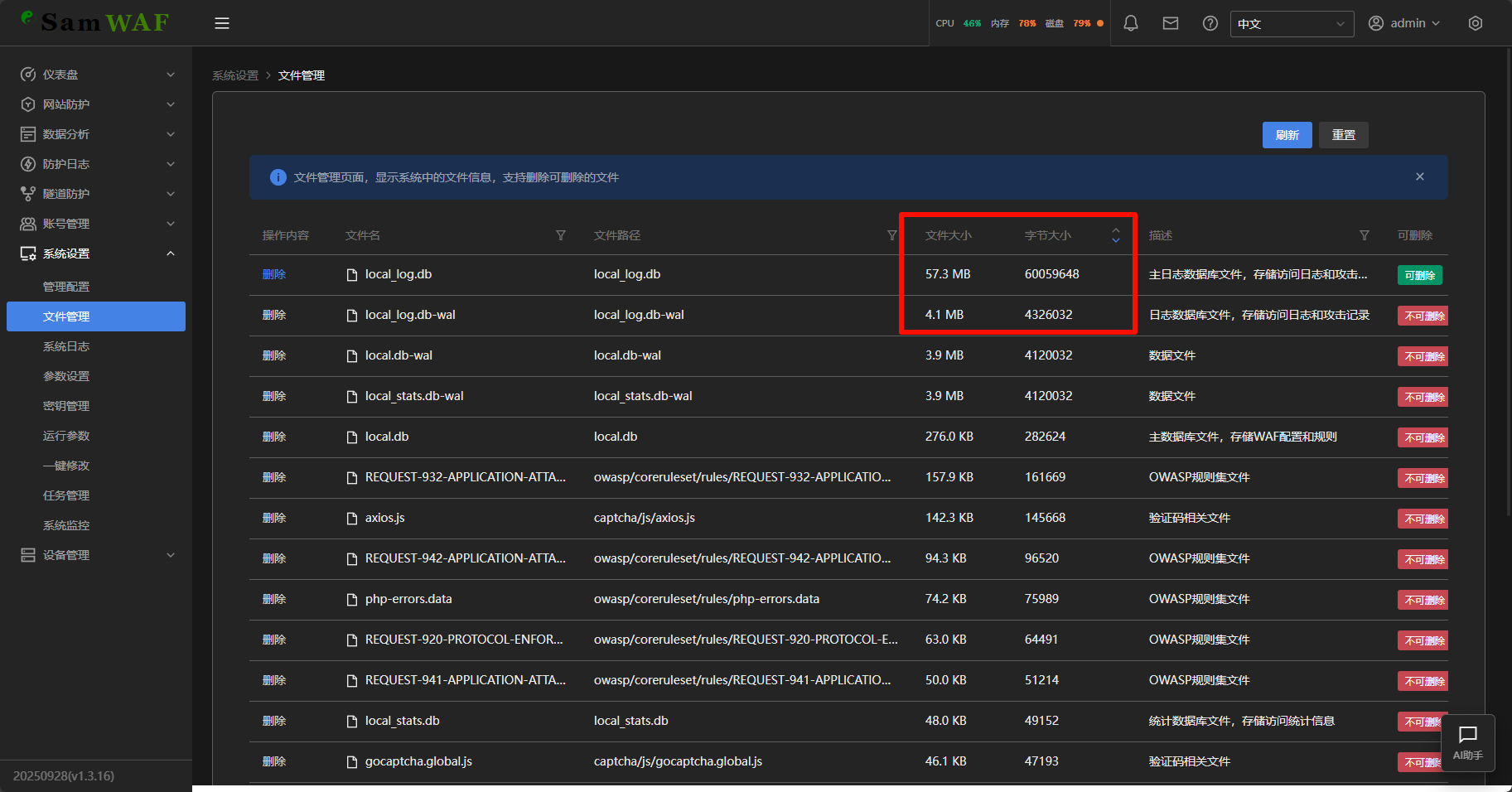Viewport: 1512px width, 792px height.
Task: Filter the 文件名 column with the funnel icon
Action: click(x=561, y=235)
